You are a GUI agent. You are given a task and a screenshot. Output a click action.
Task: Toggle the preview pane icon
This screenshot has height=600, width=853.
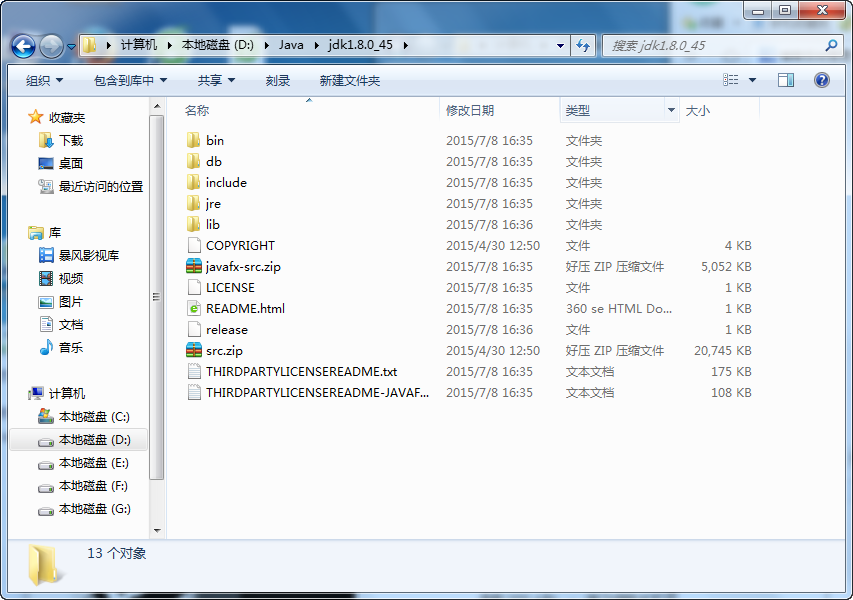[786, 81]
